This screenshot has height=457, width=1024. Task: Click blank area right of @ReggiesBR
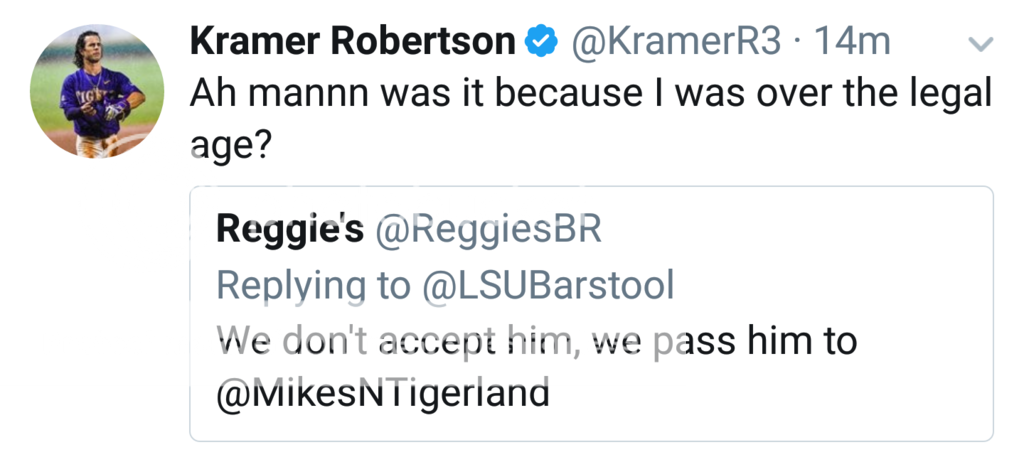(800, 230)
